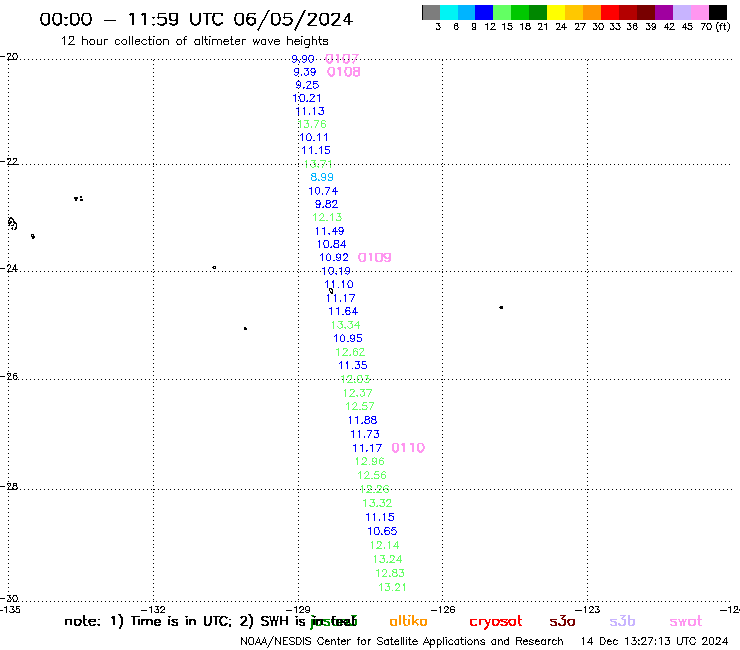Click the green 12.13 value
740x650 pixels.
pyautogui.click(x=327, y=218)
